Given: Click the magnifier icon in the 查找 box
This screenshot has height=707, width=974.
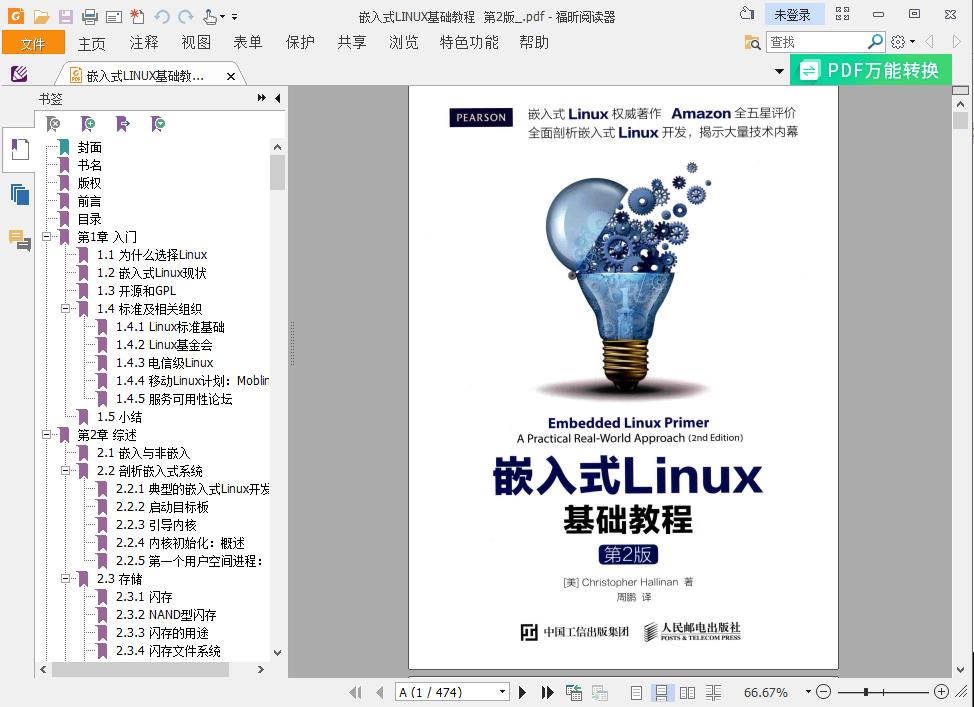Looking at the screenshot, I should click(x=875, y=42).
